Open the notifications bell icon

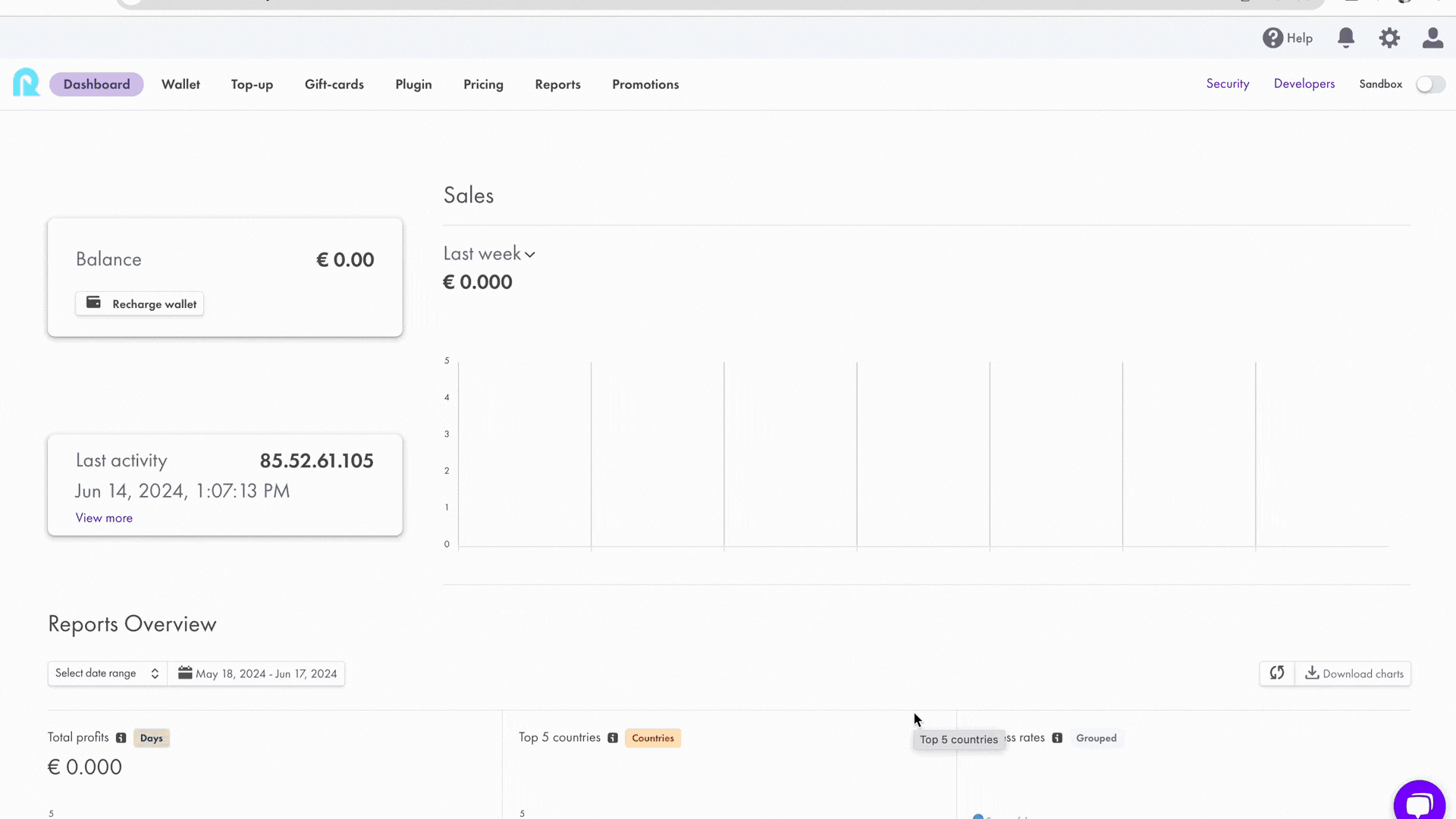click(1345, 38)
